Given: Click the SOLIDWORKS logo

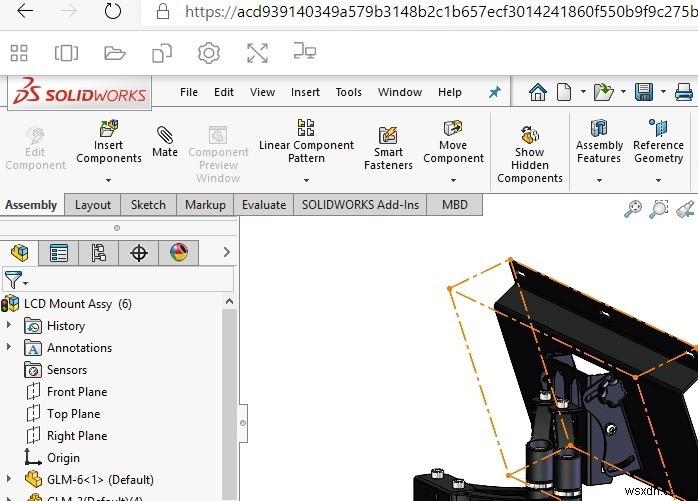Looking at the screenshot, I should [x=80, y=93].
